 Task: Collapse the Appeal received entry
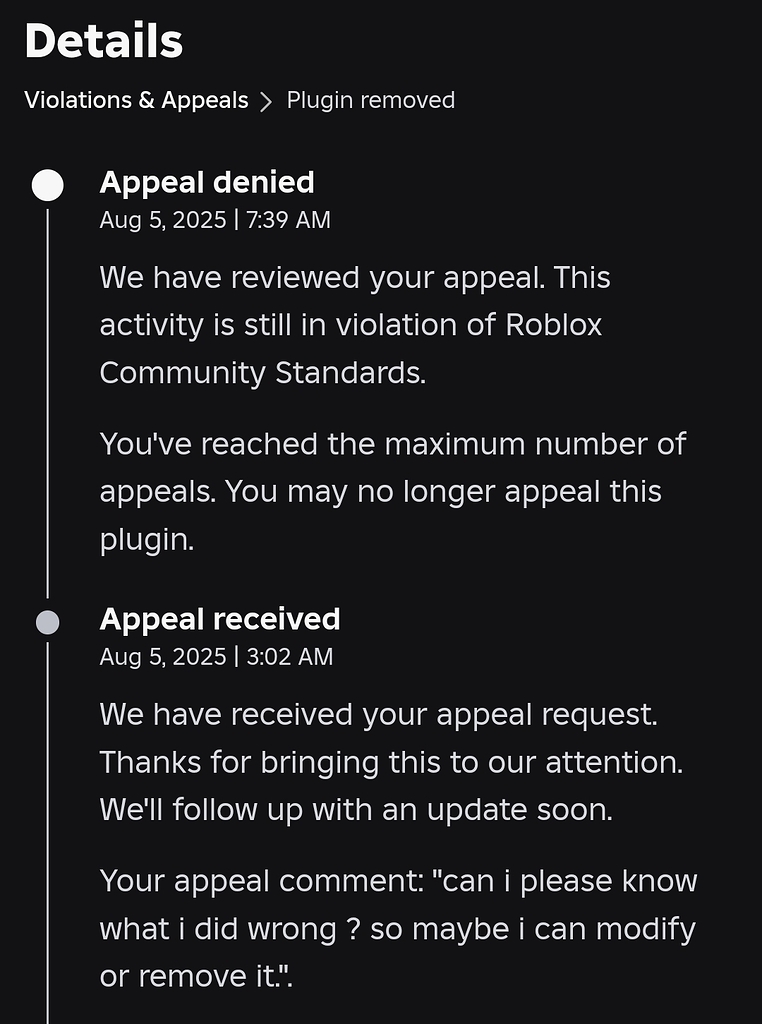(218, 620)
